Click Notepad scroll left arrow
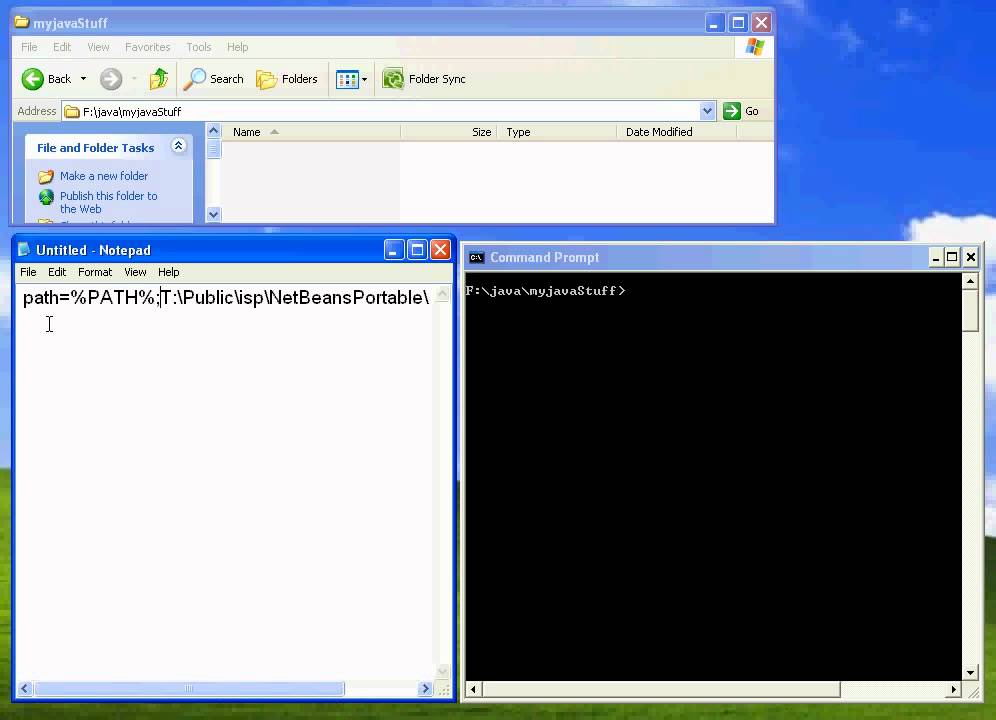Screen dimensions: 996x720 (25, 689)
